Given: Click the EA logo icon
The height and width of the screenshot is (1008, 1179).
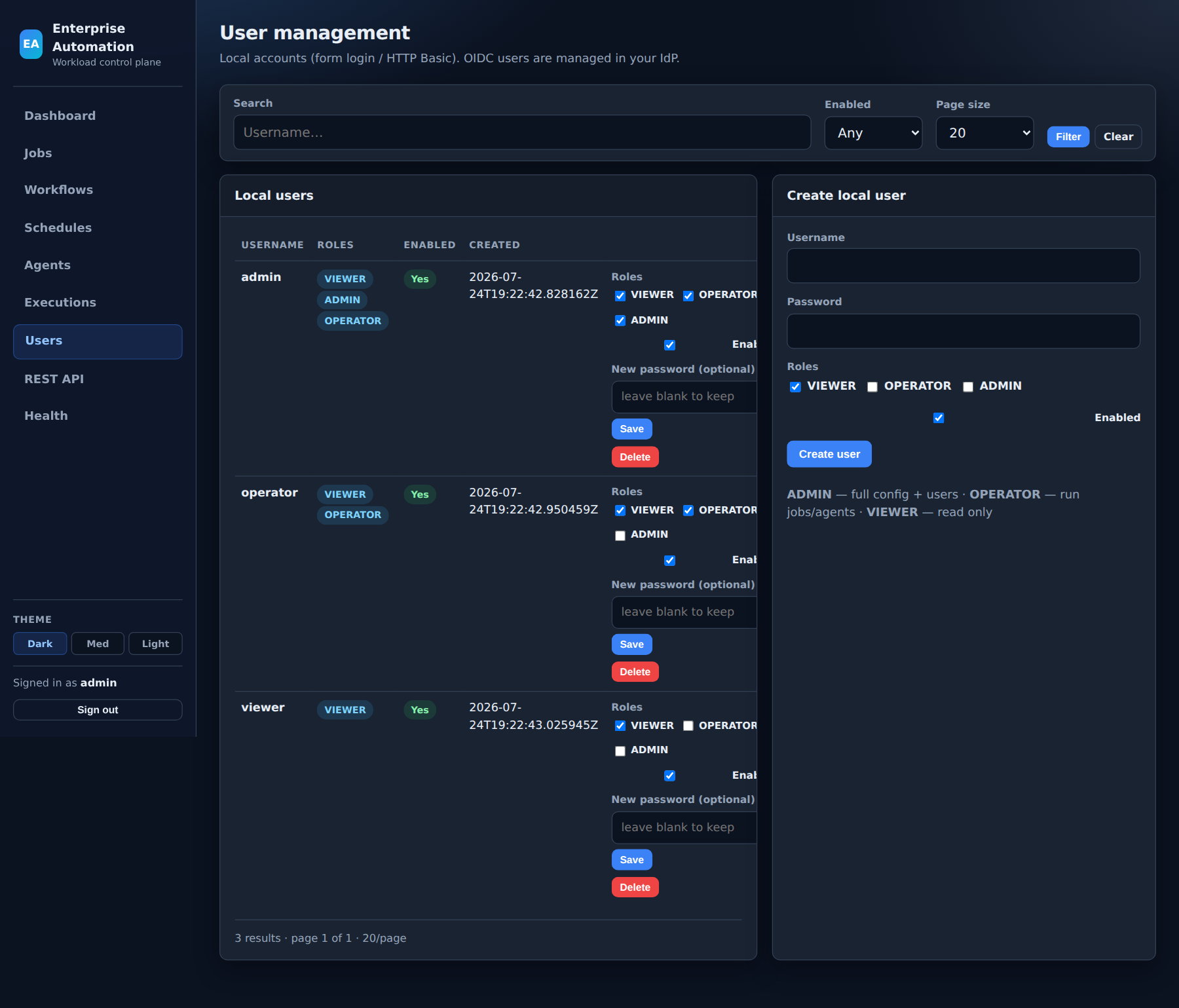Looking at the screenshot, I should pos(31,44).
